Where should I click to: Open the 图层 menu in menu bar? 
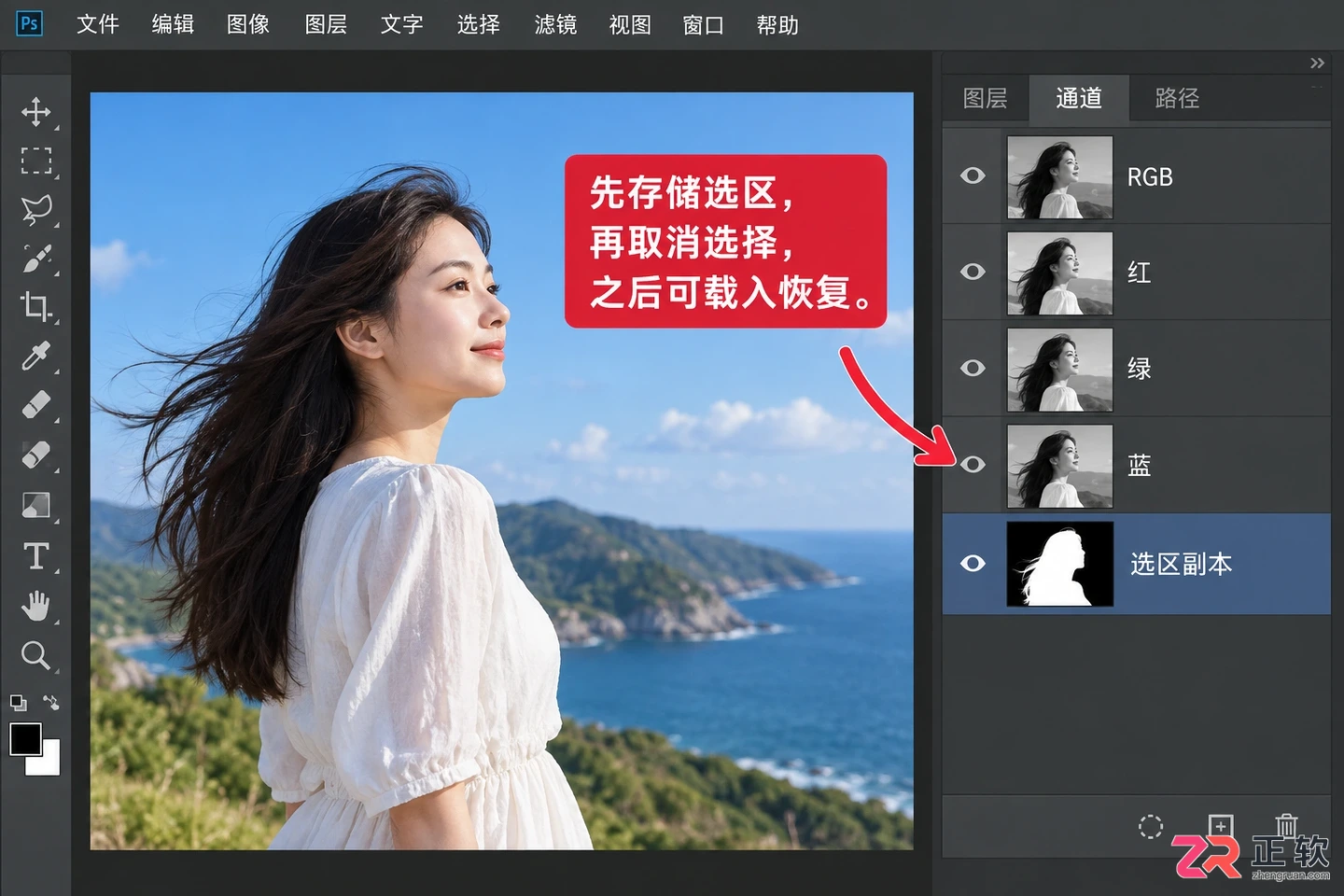click(x=326, y=24)
